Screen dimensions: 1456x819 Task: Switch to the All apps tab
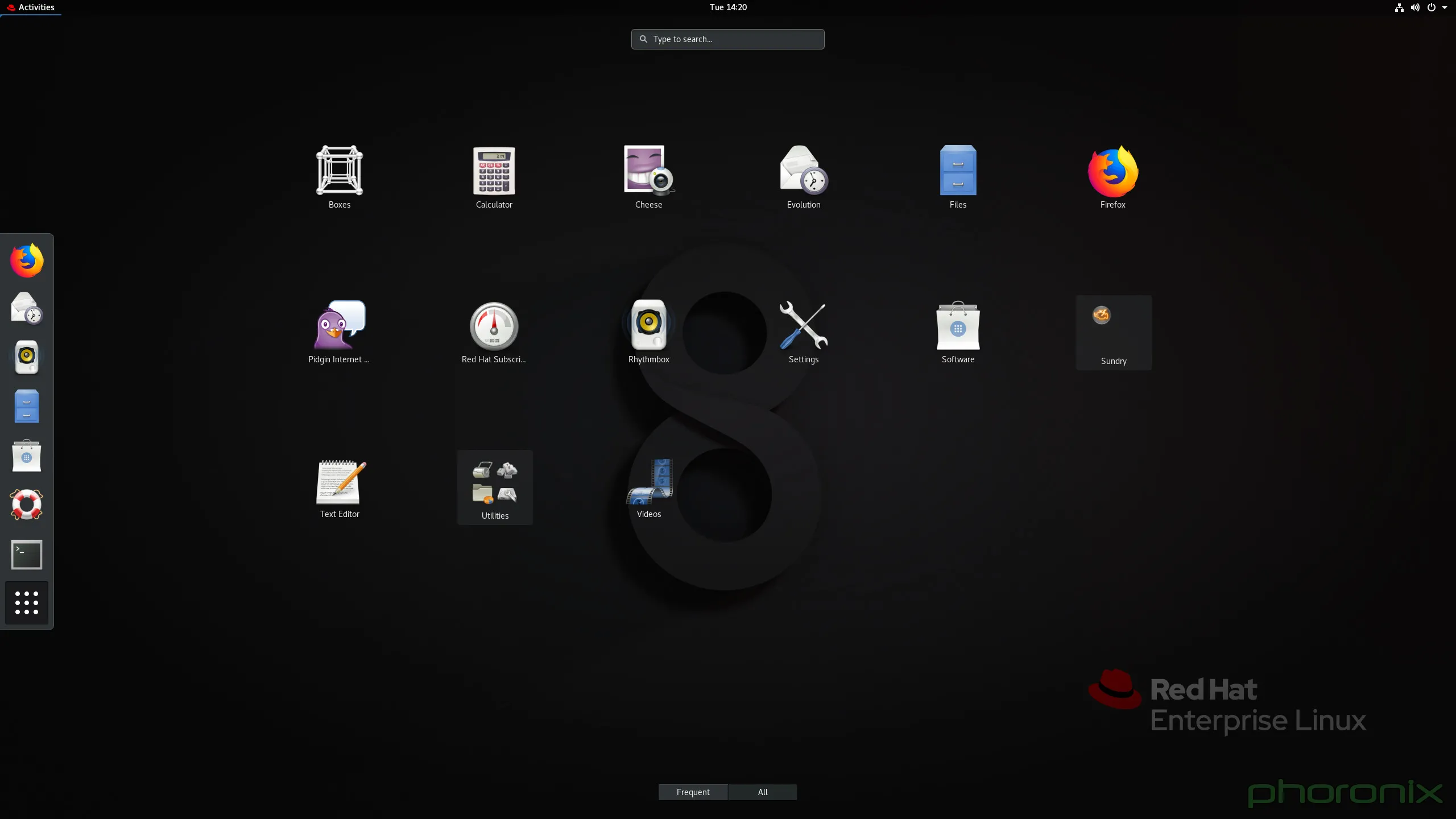[762, 791]
